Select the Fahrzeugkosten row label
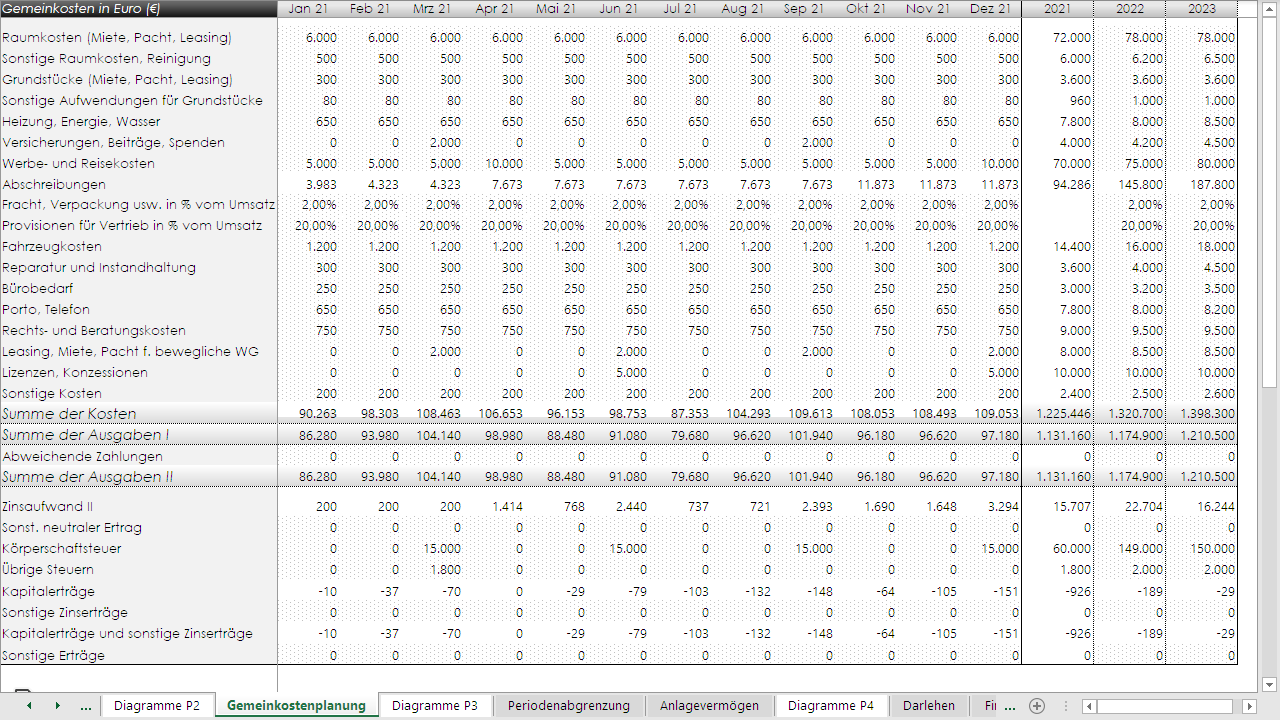The width and height of the screenshot is (1280, 720). coord(52,246)
